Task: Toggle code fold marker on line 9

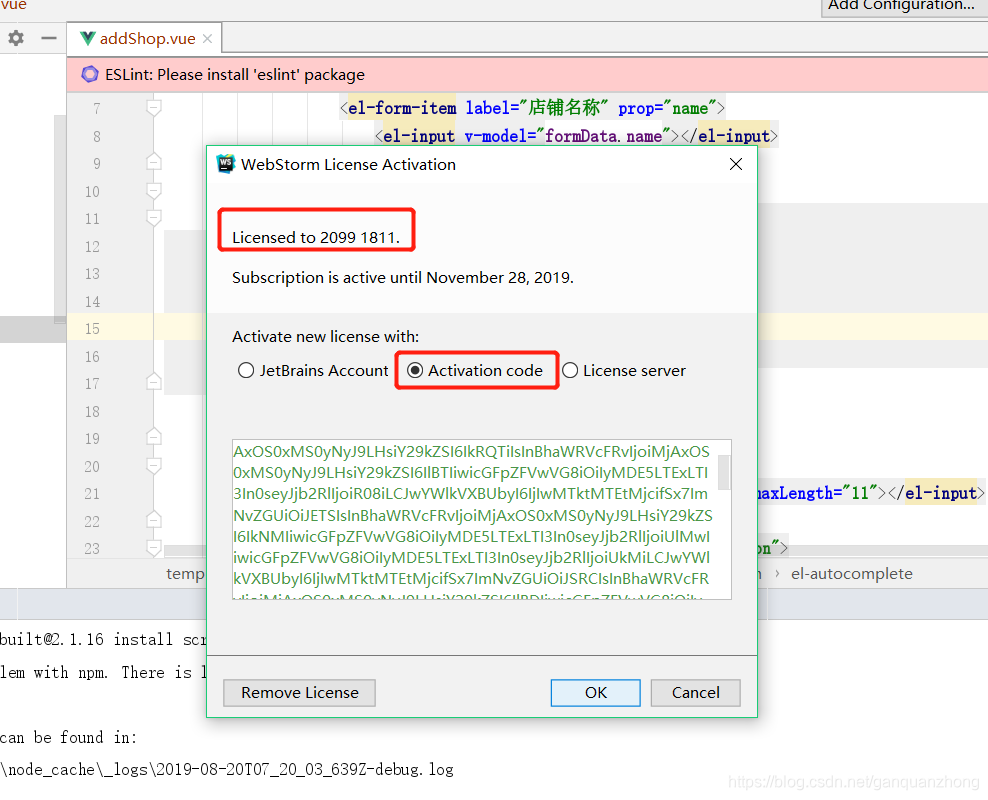Action: coord(153,163)
